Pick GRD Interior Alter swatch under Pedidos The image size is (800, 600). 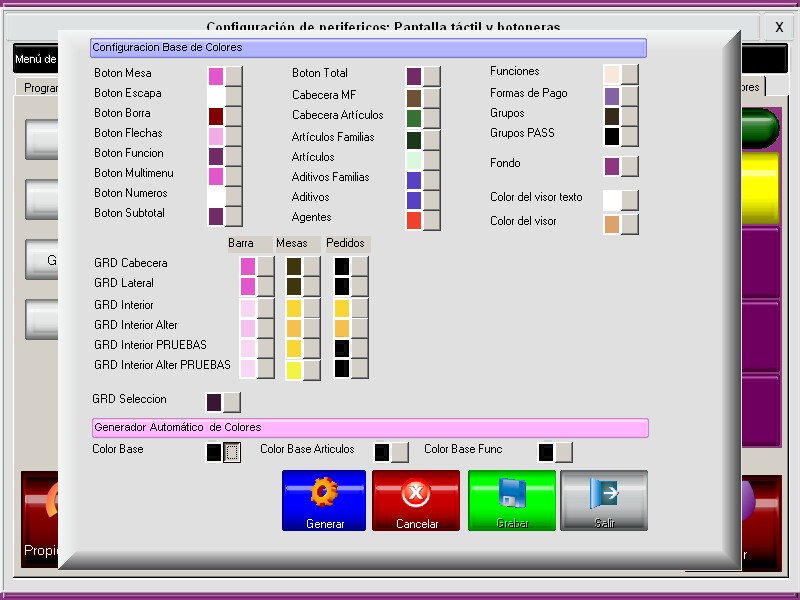pos(342,328)
